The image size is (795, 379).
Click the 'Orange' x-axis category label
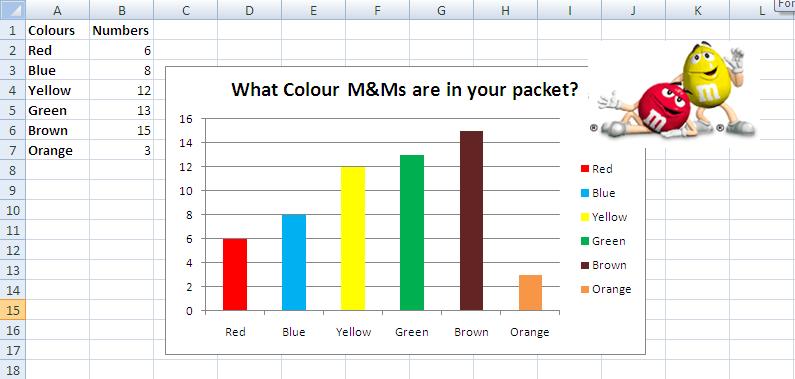530,332
